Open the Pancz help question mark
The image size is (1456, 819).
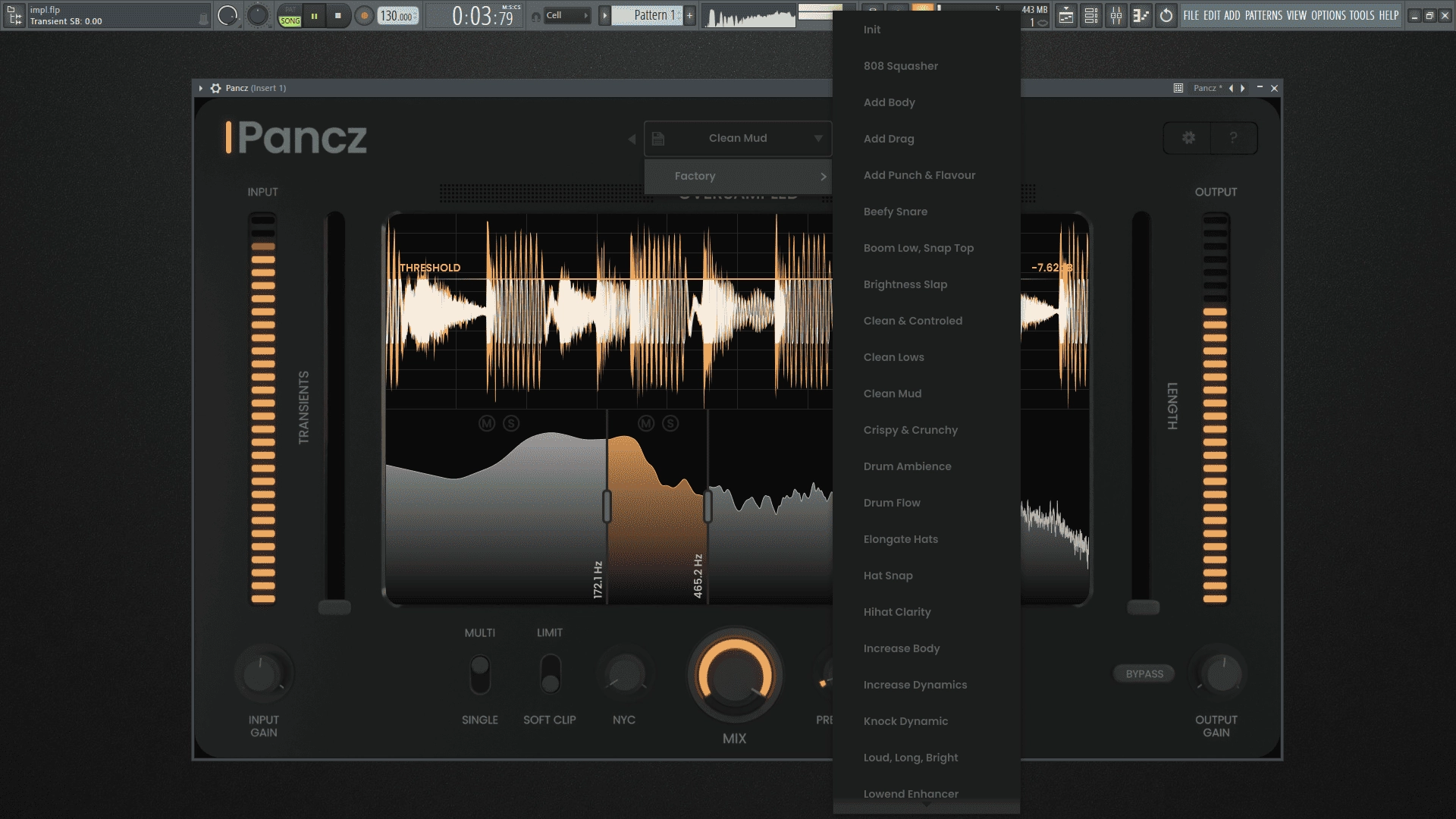pyautogui.click(x=1233, y=138)
